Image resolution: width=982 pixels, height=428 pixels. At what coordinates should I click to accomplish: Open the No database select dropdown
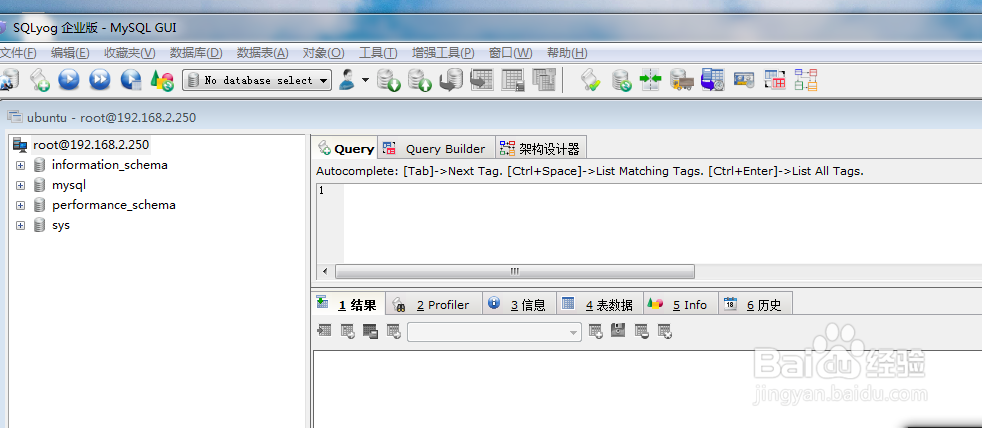coord(257,80)
